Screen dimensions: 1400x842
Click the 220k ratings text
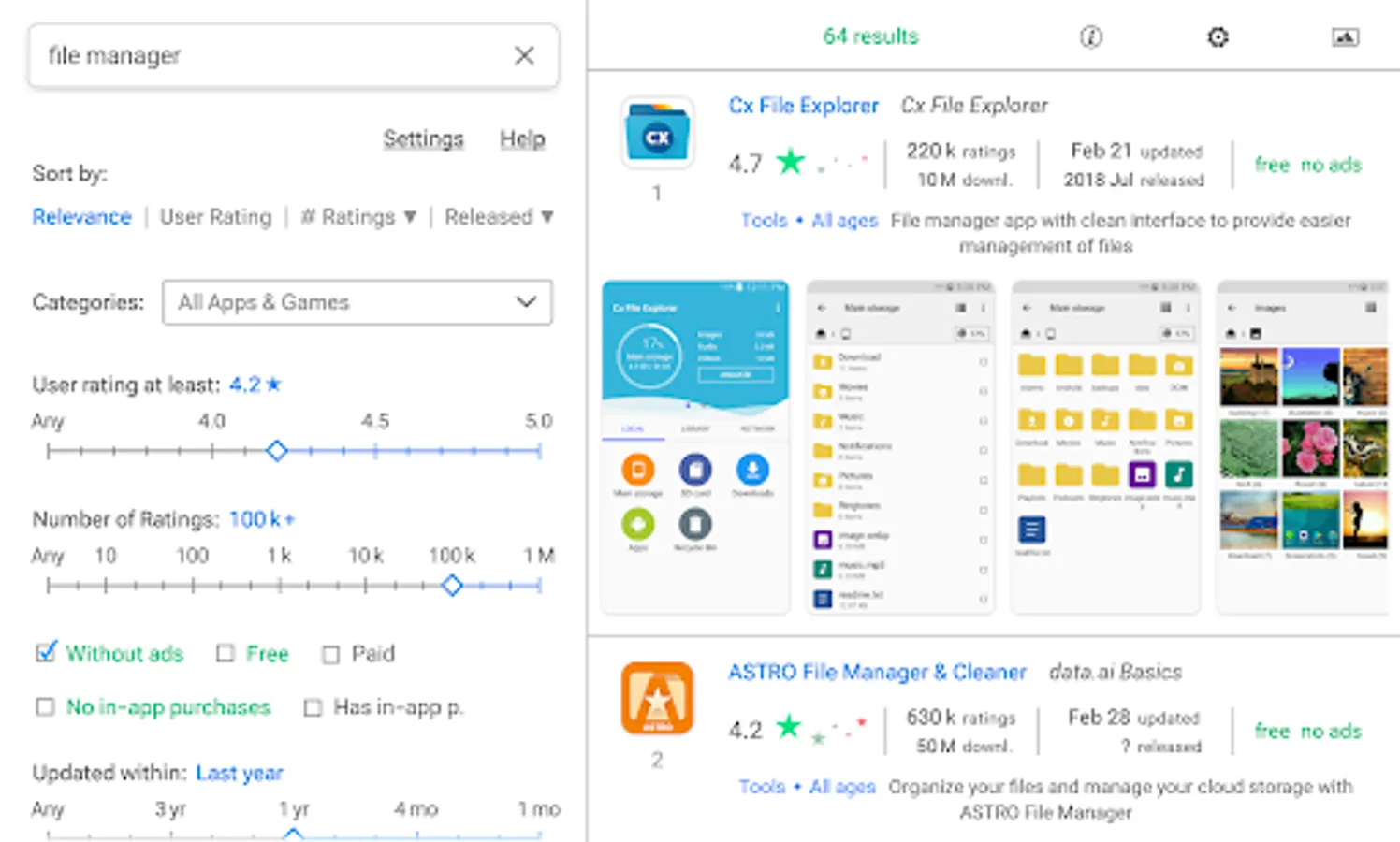(961, 151)
